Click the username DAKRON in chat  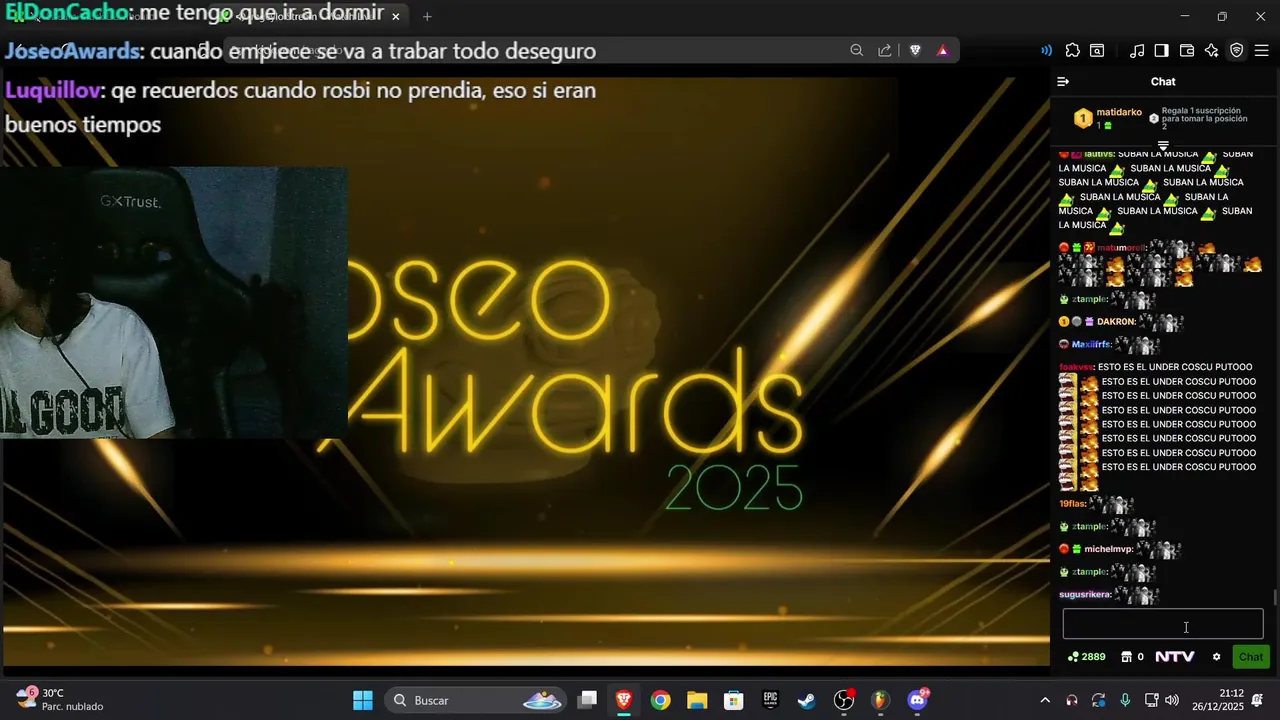point(1116,322)
